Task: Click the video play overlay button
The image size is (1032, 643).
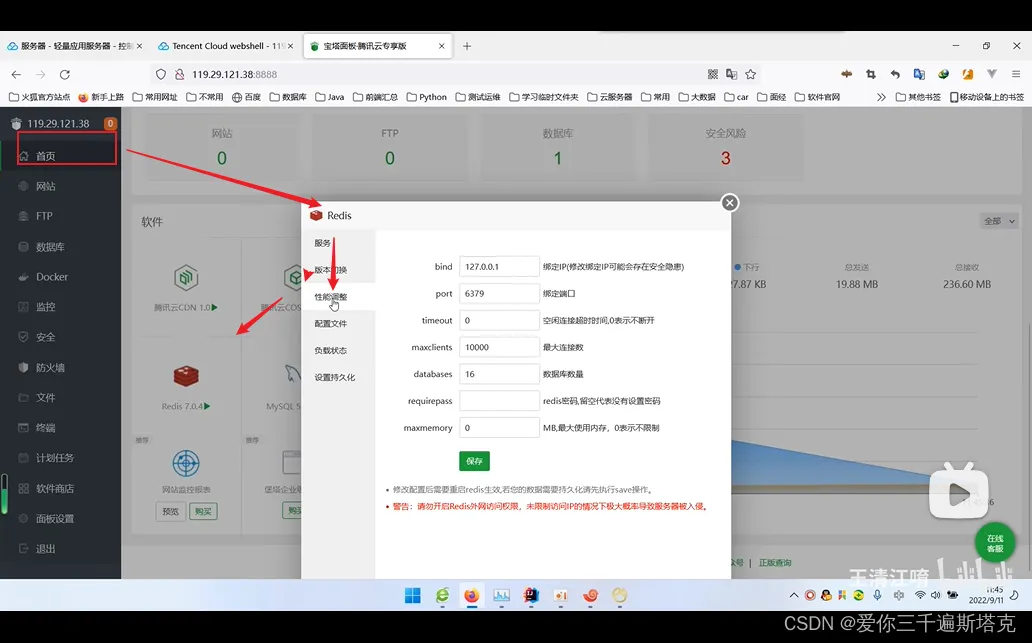Action: coord(958,492)
